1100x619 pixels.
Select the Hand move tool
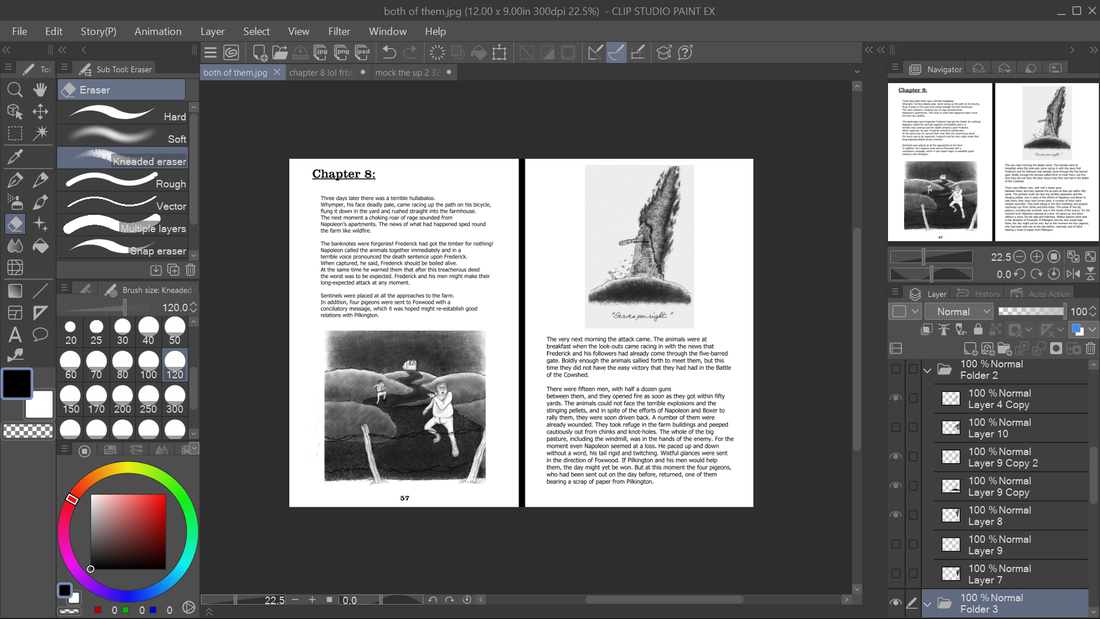(41, 89)
